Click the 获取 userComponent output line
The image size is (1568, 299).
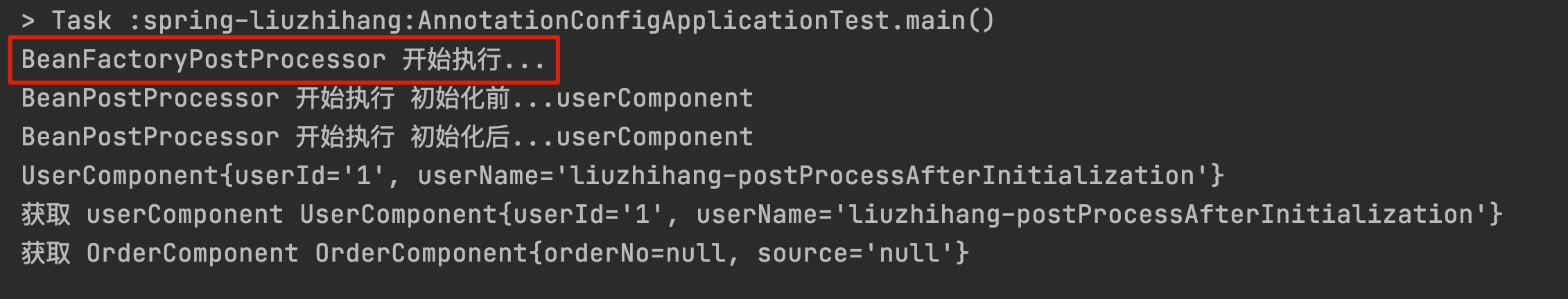pyautogui.click(x=762, y=215)
